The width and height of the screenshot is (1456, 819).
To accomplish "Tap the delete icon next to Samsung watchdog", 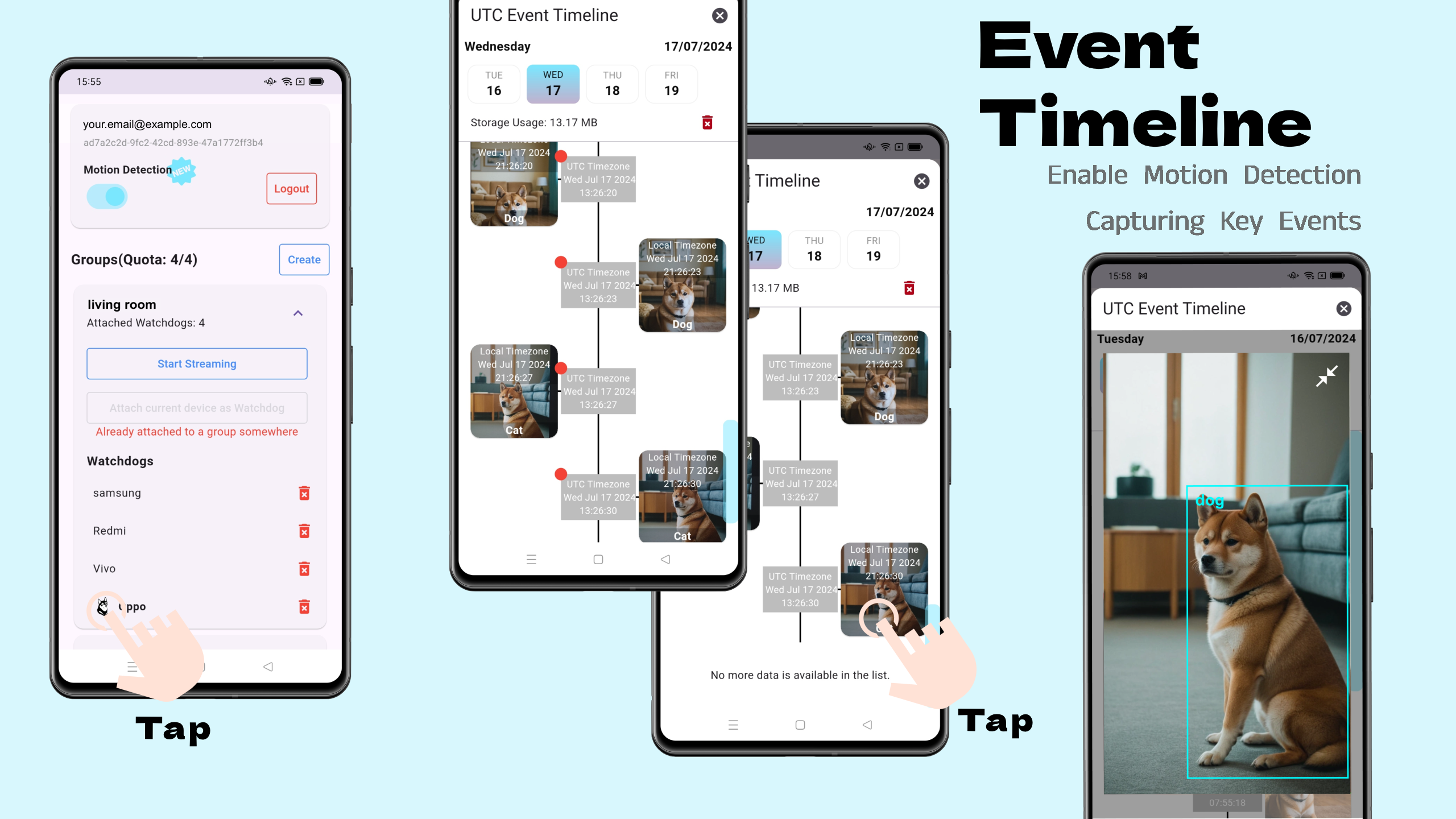I will [303, 493].
